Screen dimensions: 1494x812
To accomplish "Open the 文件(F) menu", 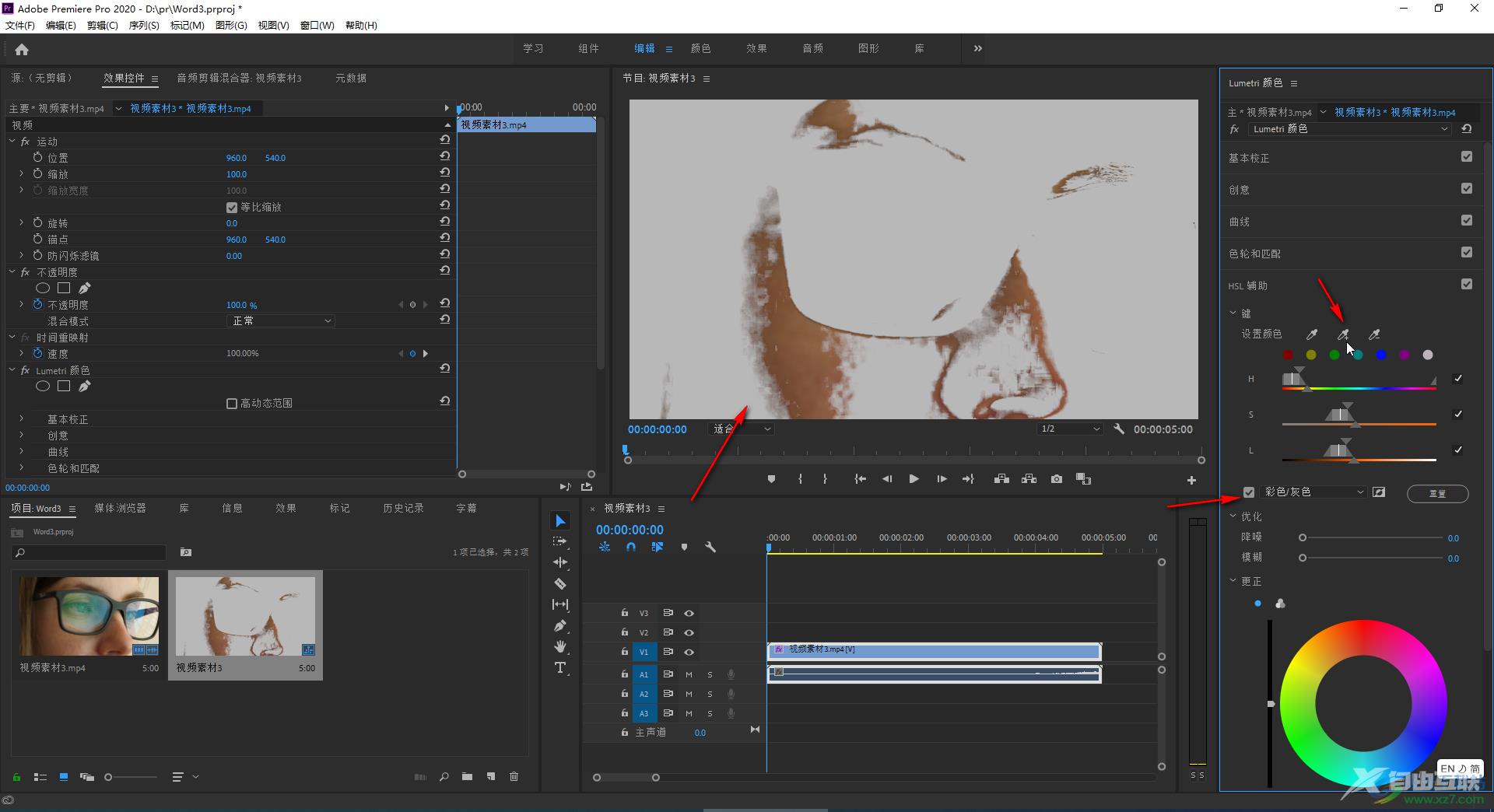I will [x=20, y=26].
